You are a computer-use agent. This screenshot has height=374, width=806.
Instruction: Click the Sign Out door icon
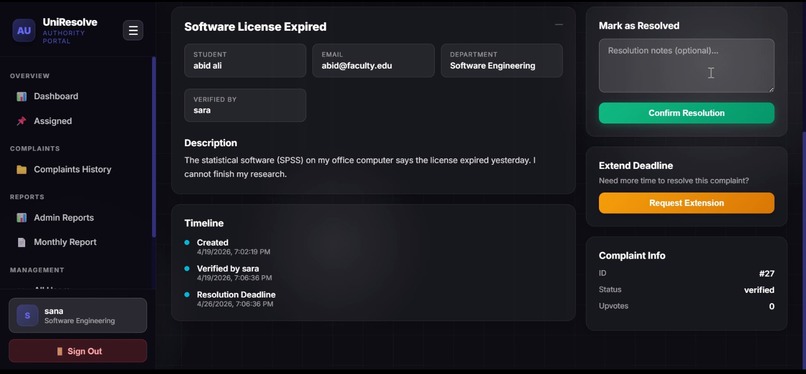coord(60,351)
